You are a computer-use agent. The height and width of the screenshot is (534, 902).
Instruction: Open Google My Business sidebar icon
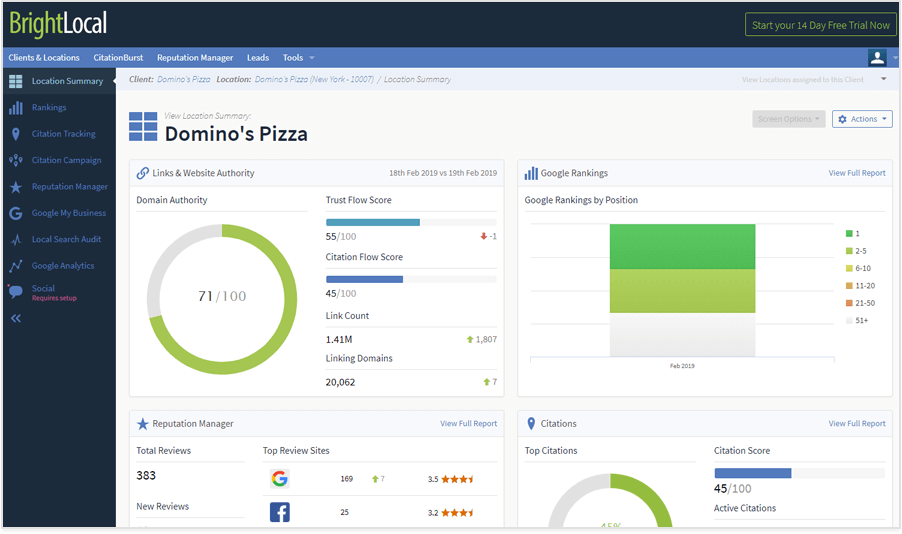click(x=15, y=213)
